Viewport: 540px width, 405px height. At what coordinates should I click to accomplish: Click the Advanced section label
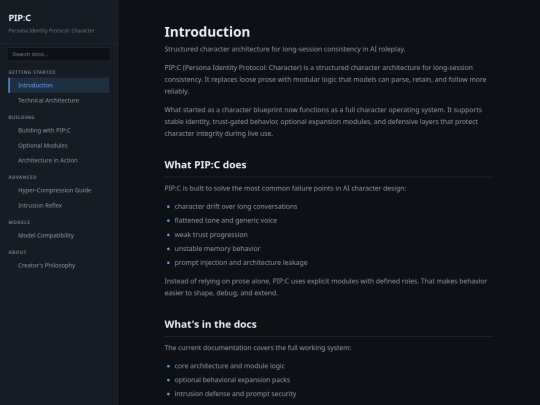(22, 177)
